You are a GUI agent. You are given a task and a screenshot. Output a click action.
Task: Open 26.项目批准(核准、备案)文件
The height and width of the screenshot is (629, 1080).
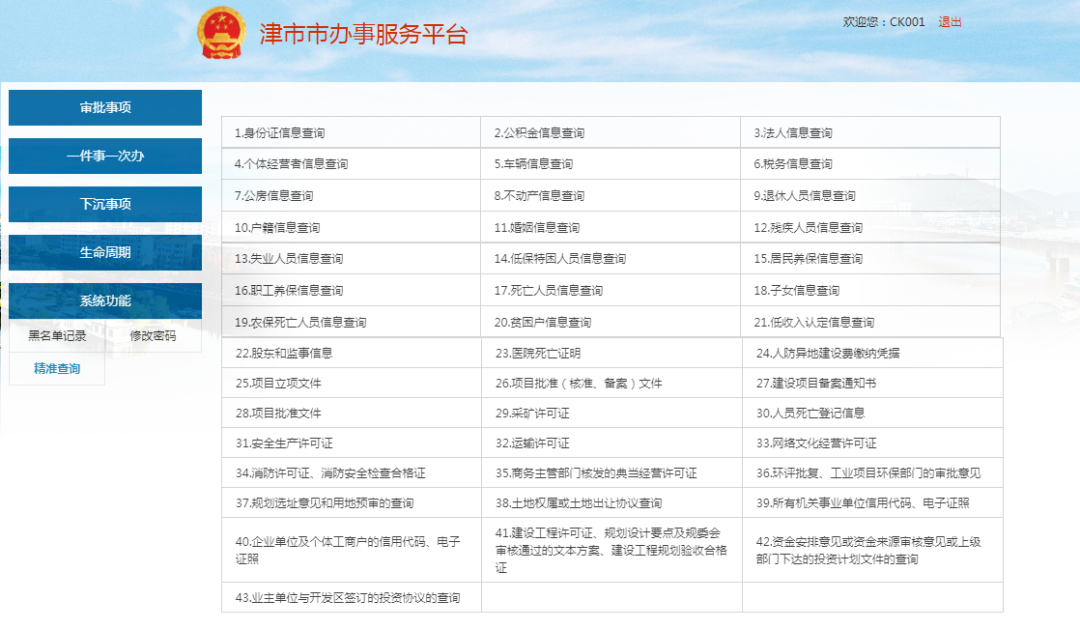(x=579, y=383)
